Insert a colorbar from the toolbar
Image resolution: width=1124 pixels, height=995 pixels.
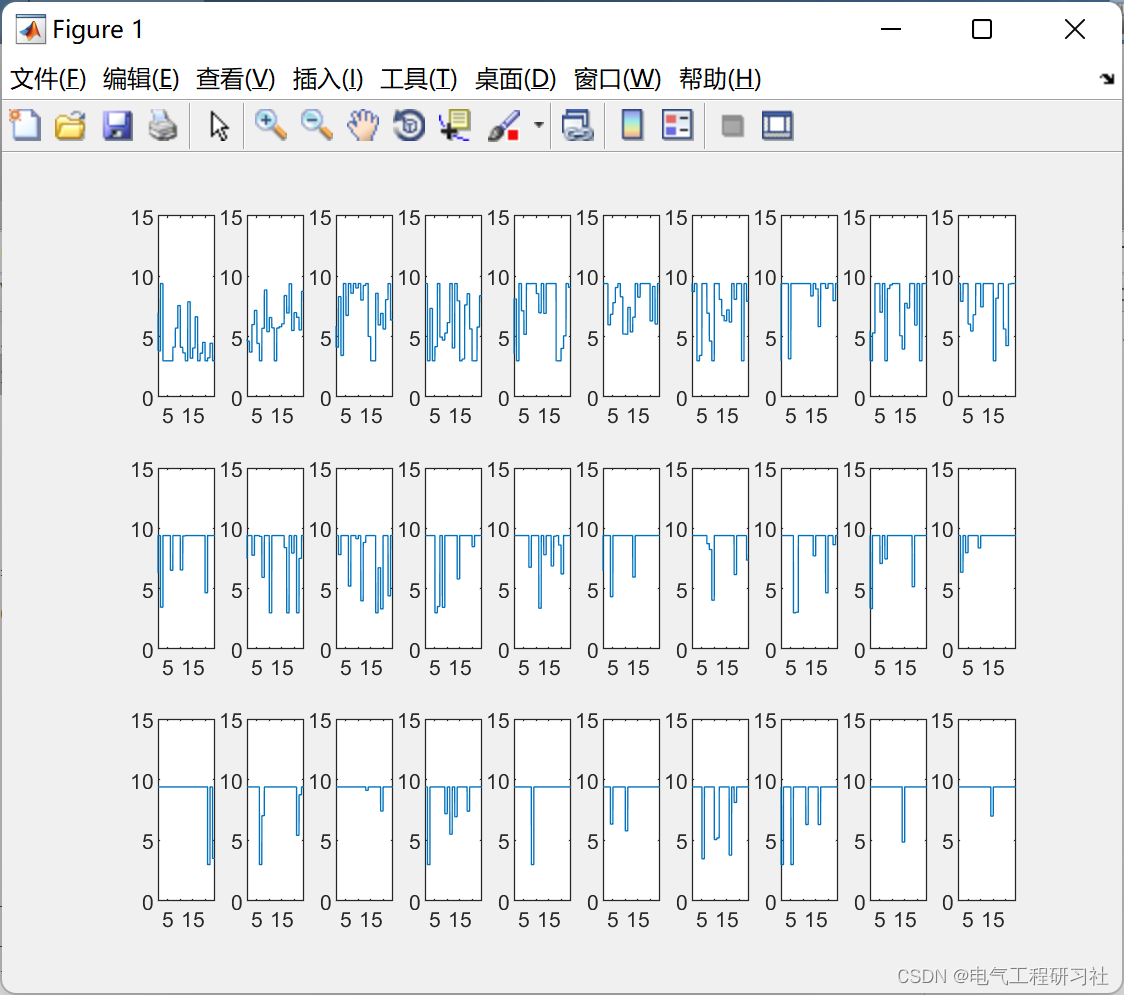pyautogui.click(x=632, y=126)
